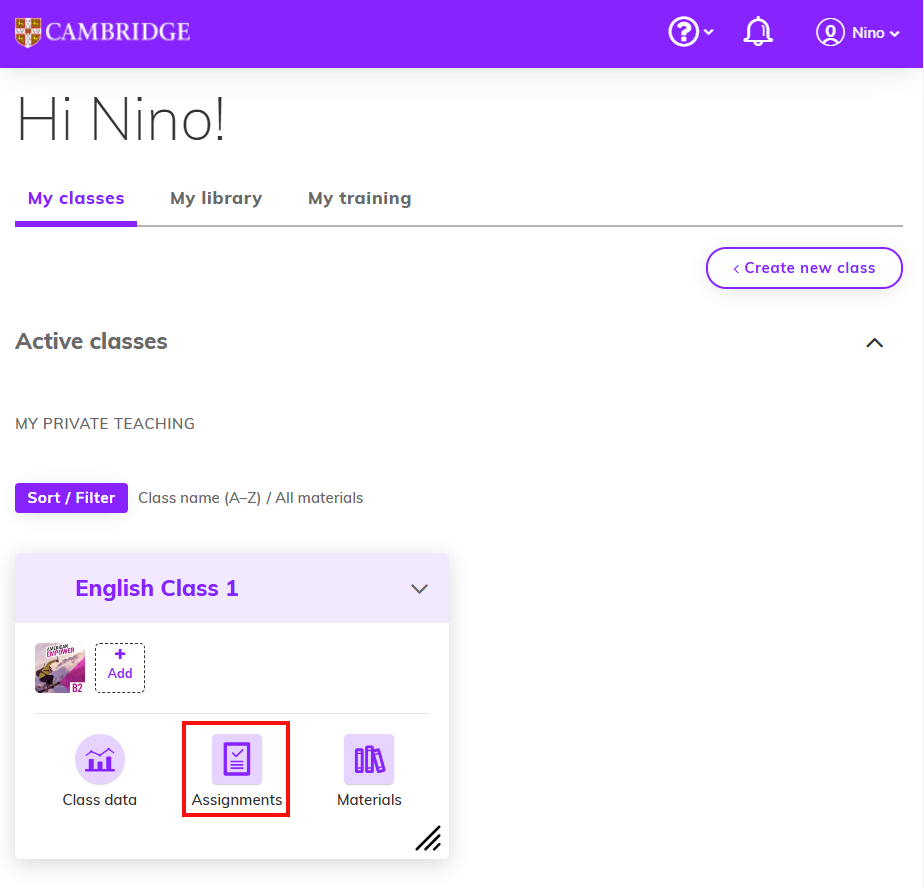
Task: Click the Add materials plus button
Action: click(120, 667)
